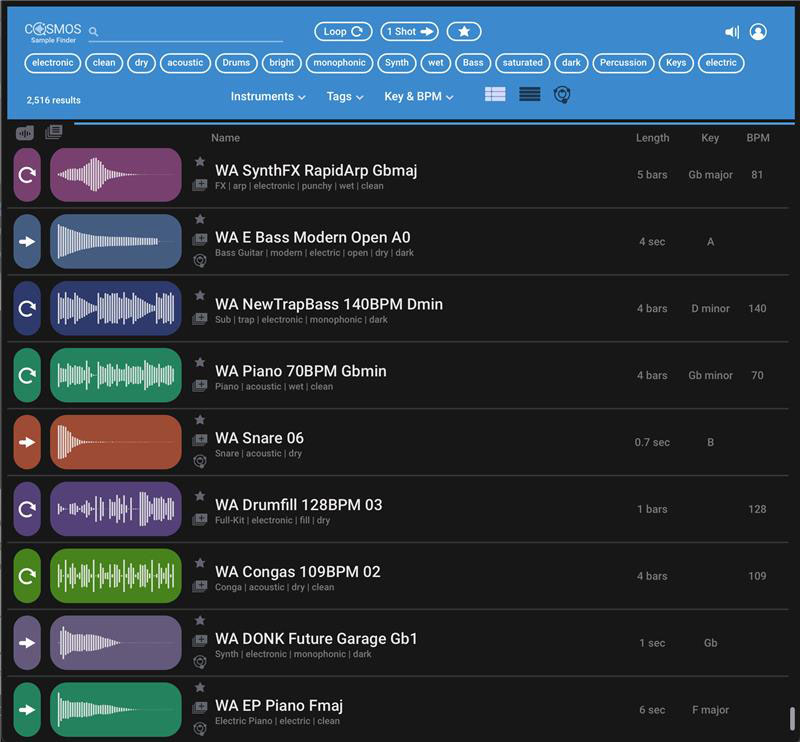Expand the Instruments dropdown
Viewport: 800px width, 742px height.
pos(268,97)
